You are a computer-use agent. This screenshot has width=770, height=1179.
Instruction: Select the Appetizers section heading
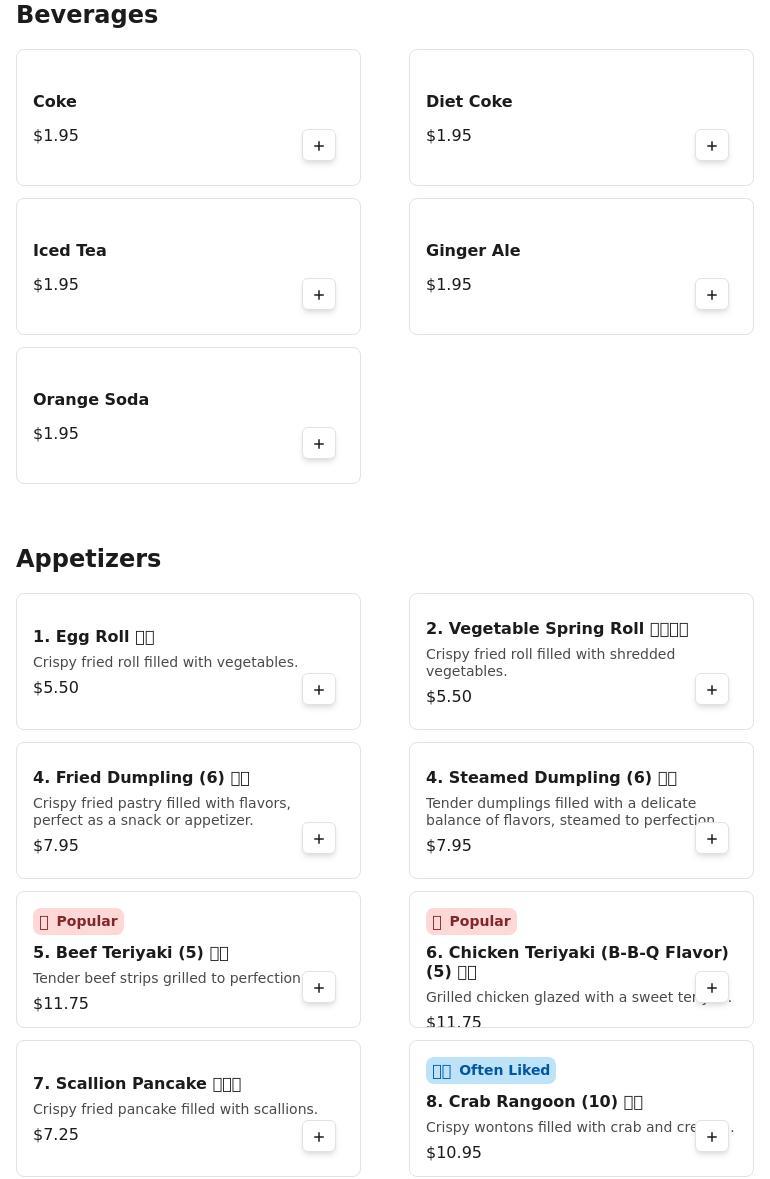tap(89, 558)
